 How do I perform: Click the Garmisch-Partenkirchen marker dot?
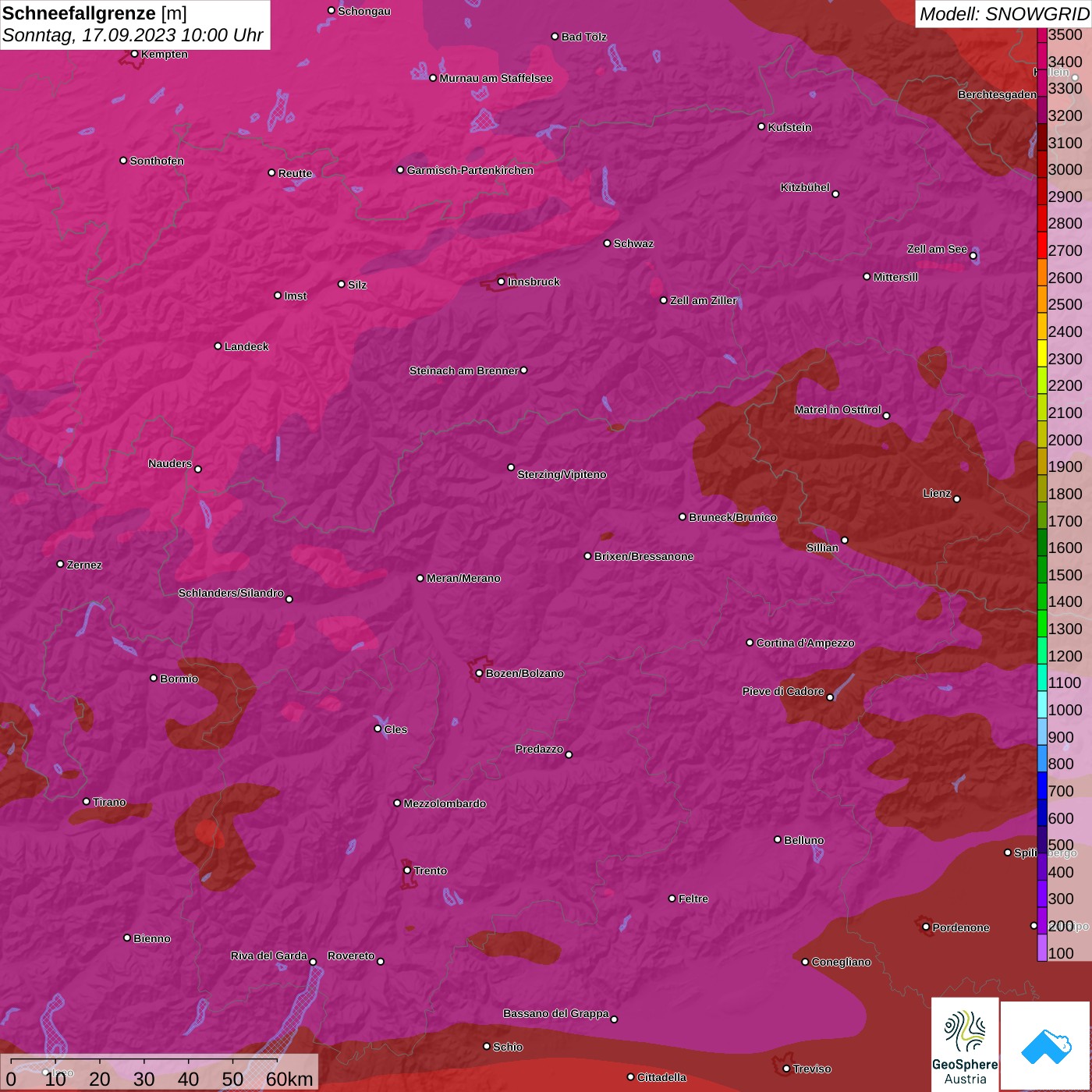tap(400, 170)
